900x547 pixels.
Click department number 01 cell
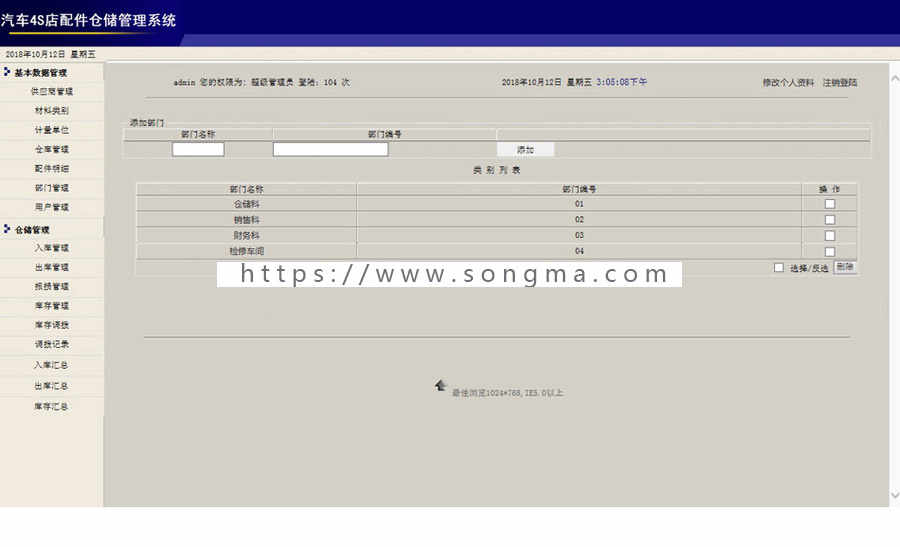coord(579,204)
